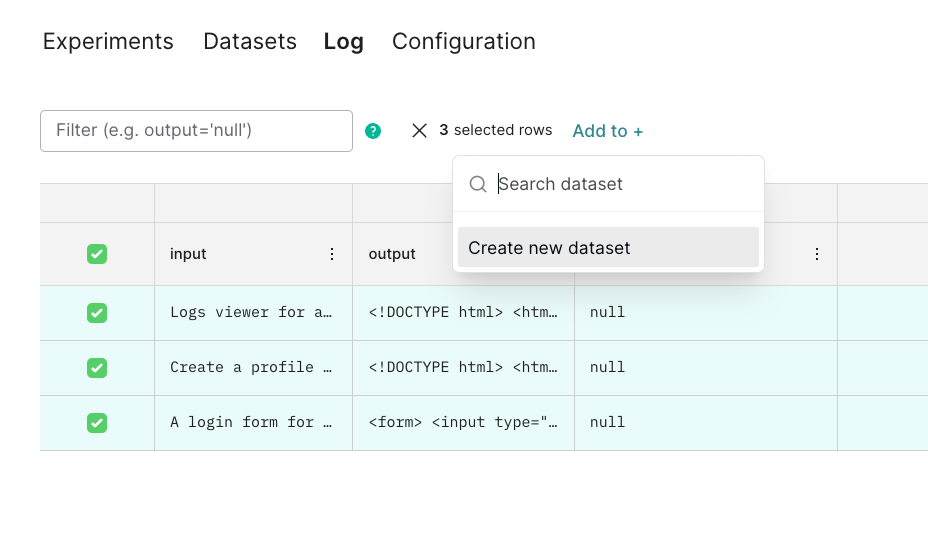Open the 'Logs viewer for a...' input cell
The height and width of the screenshot is (538, 928).
click(x=250, y=313)
